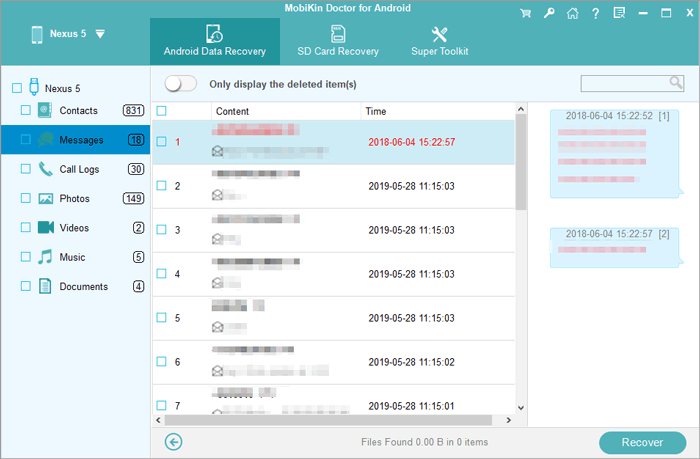This screenshot has width=700, height=459.
Task: Click inside the search input field
Action: (624, 83)
